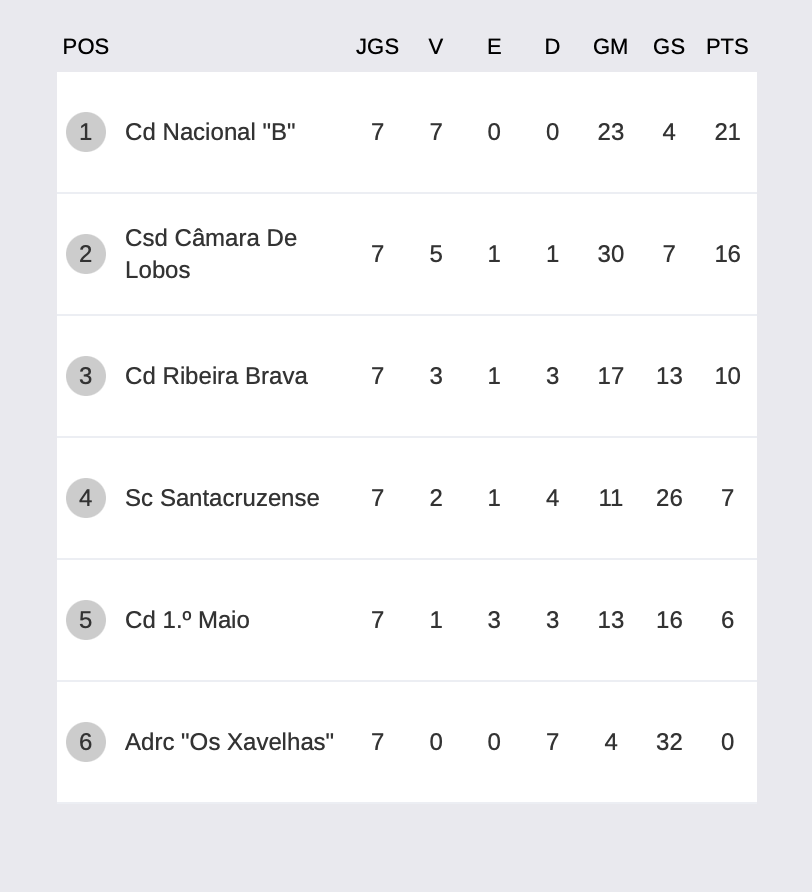812x892 pixels.
Task: Open Adrc "Os Xavelhas" team entry
Action: (x=229, y=742)
